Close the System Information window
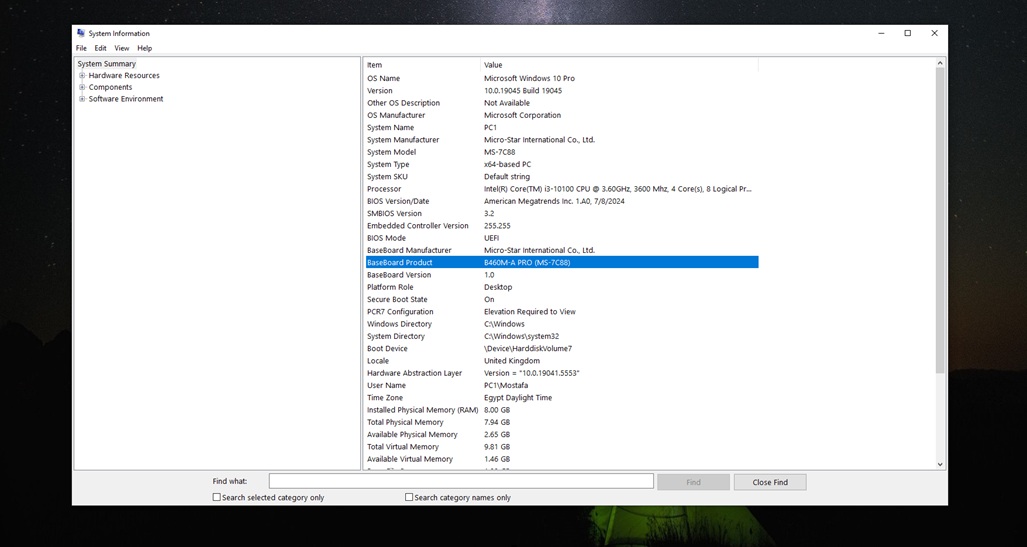 click(x=935, y=33)
